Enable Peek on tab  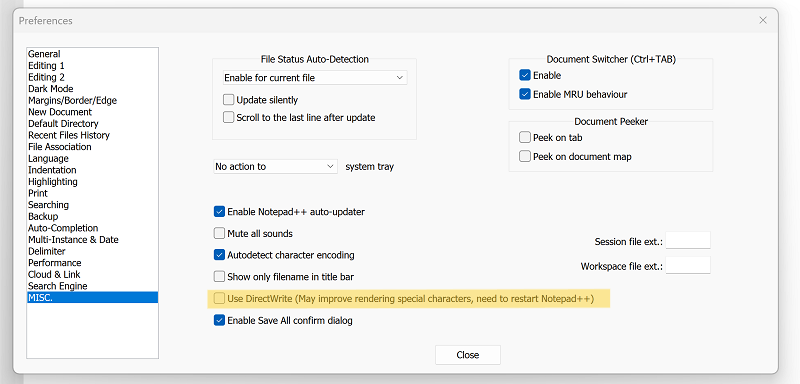click(525, 138)
